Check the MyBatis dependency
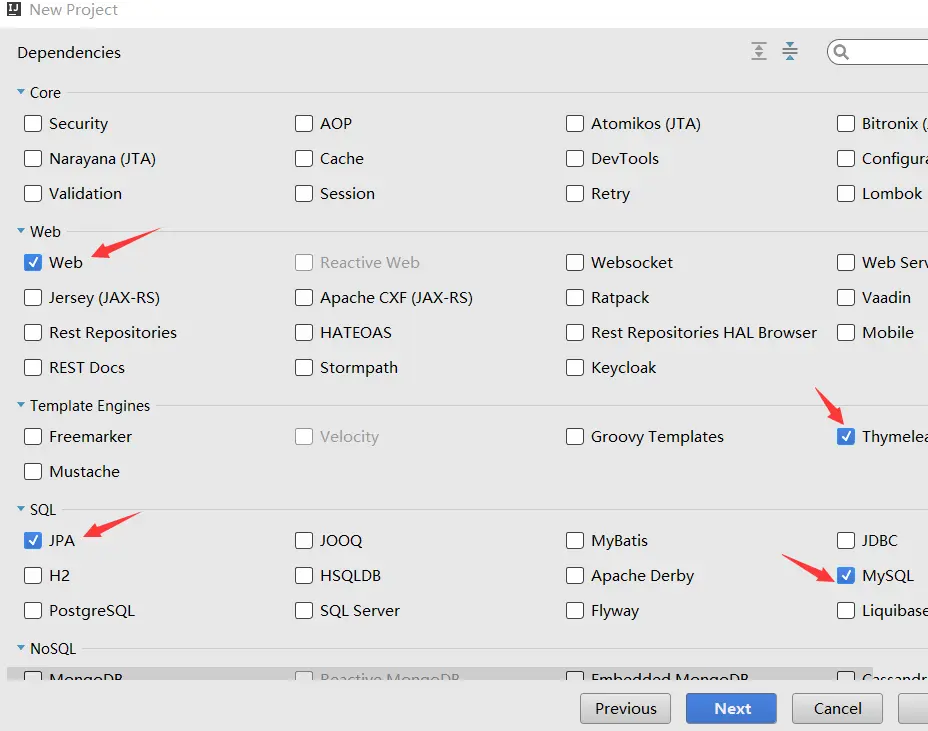Screen dimensions: 928x731 pyautogui.click(x=575, y=540)
